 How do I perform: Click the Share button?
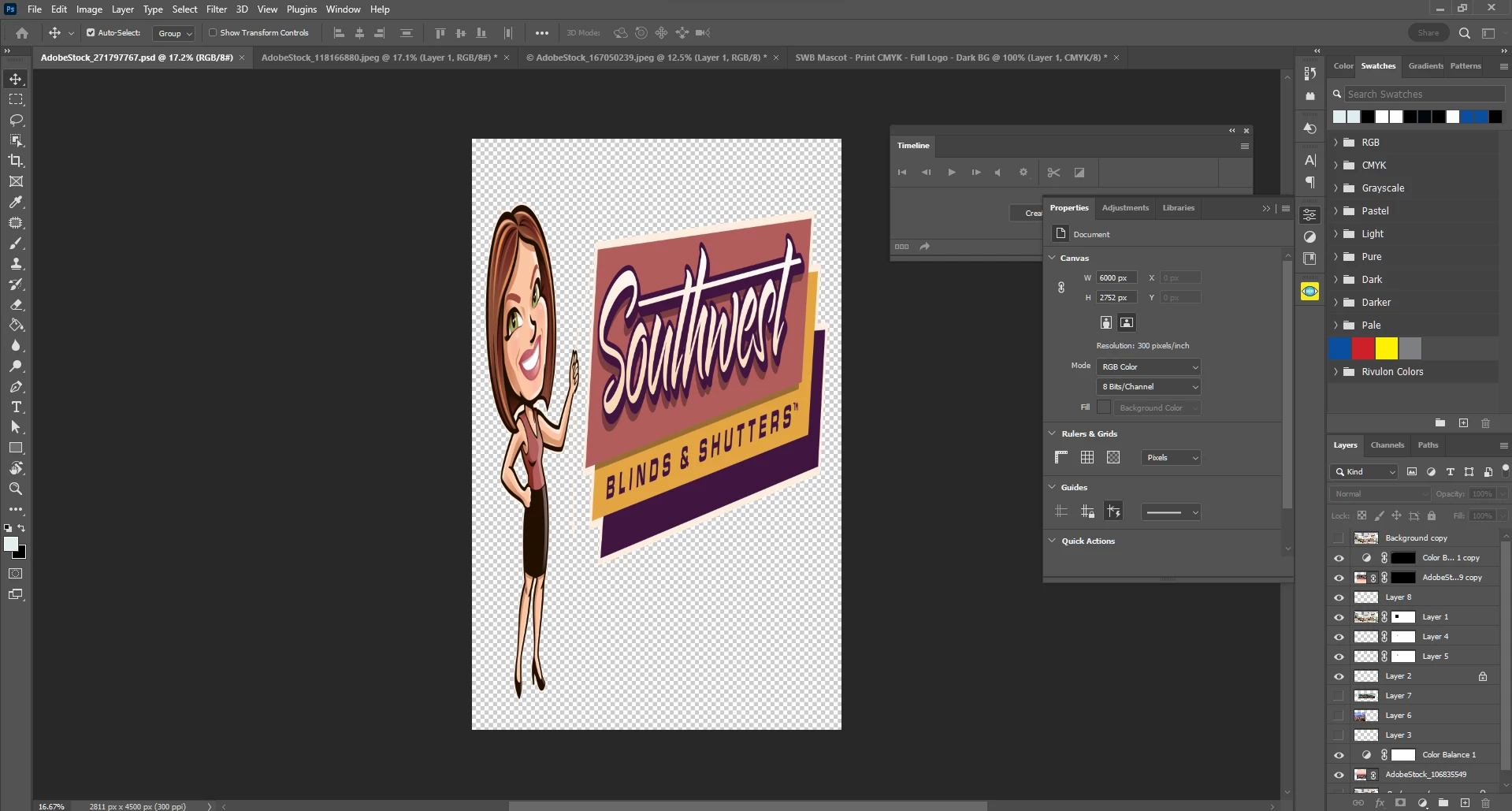tap(1428, 33)
